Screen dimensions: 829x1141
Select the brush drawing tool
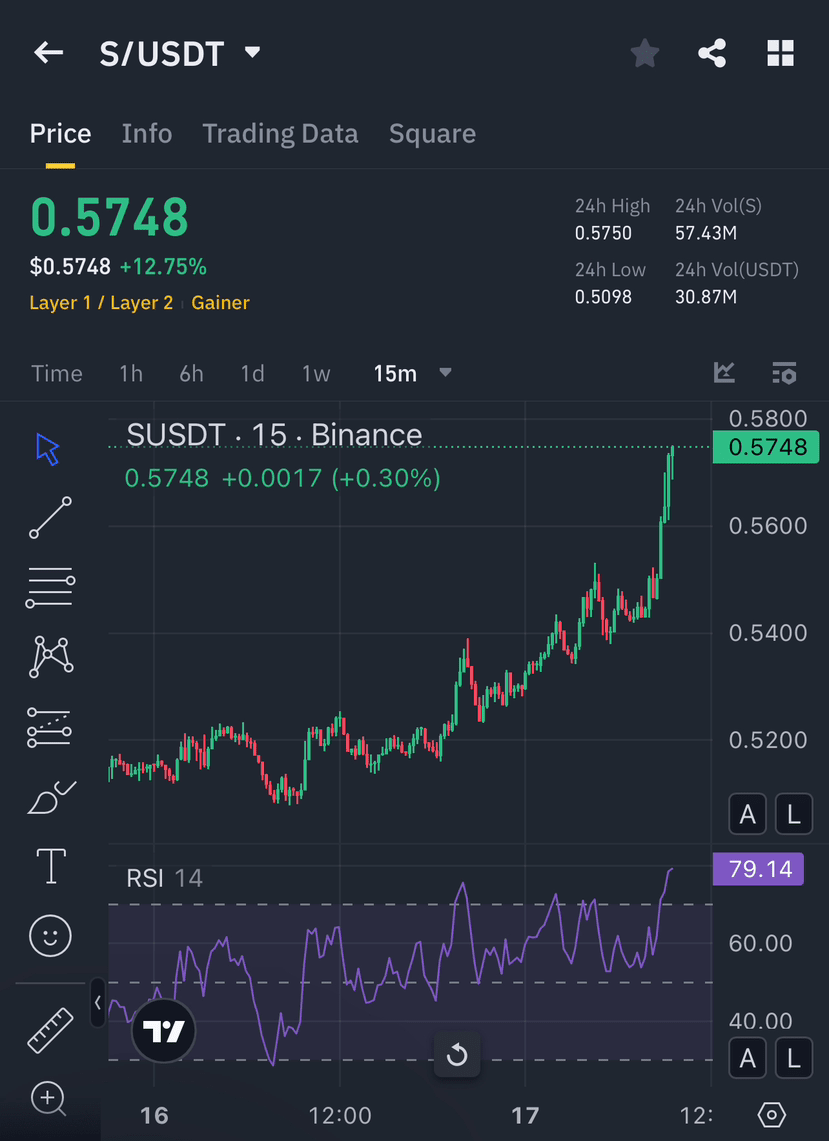52,797
